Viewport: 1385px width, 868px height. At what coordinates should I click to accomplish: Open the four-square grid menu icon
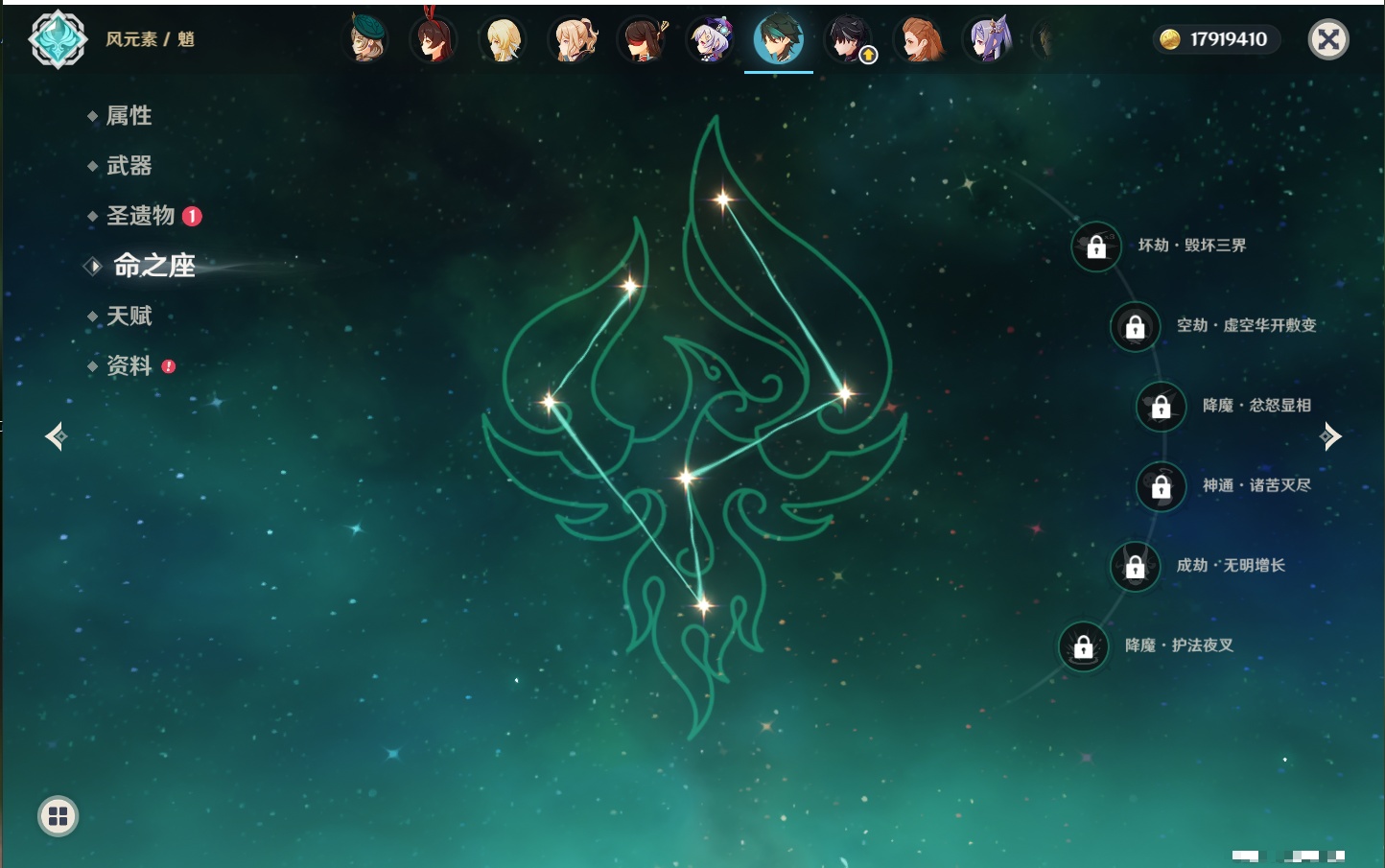click(x=58, y=816)
